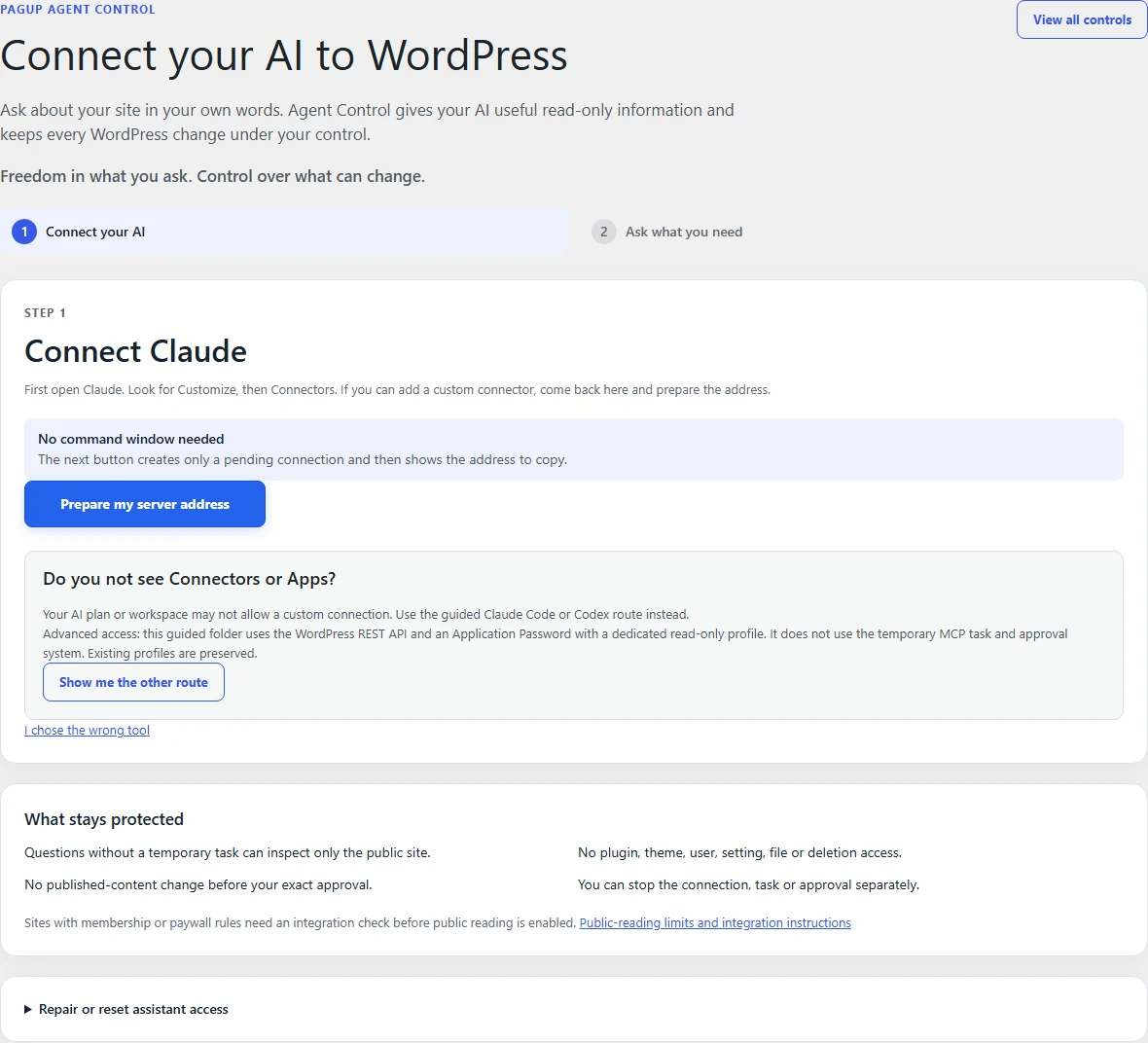Viewport: 1148px width, 1043px height.
Task: Click the Connect your AI to WordPress title
Action: coord(284,55)
